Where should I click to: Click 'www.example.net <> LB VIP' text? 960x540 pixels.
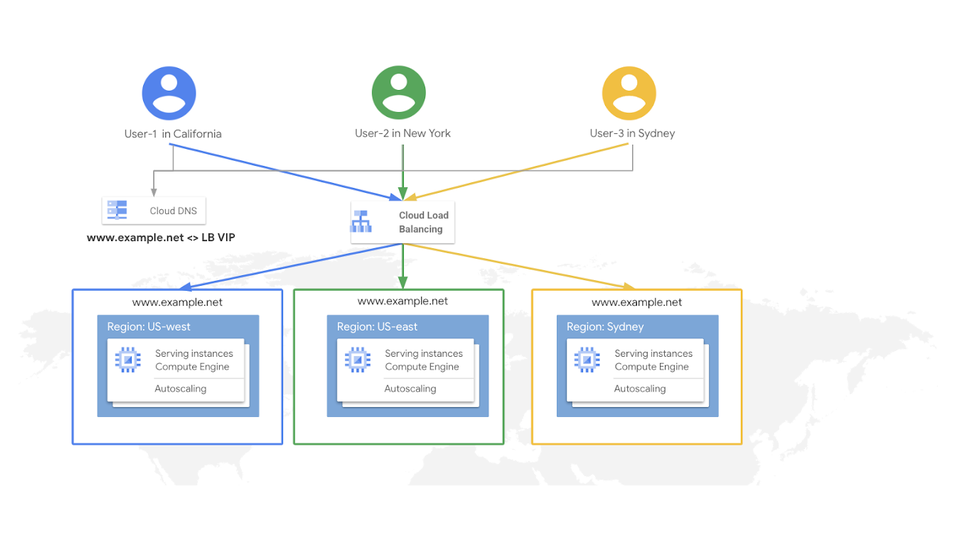coord(161,238)
